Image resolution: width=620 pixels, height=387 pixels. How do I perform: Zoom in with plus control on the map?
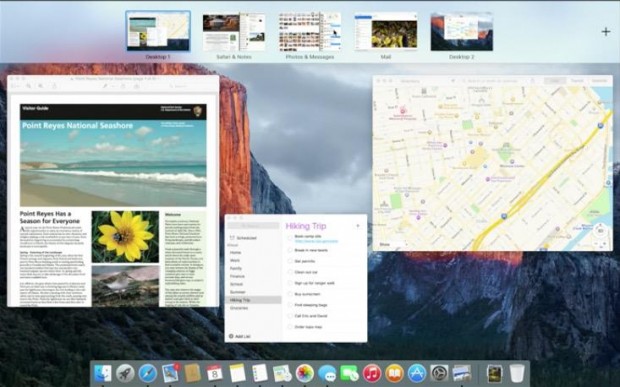coord(604,244)
